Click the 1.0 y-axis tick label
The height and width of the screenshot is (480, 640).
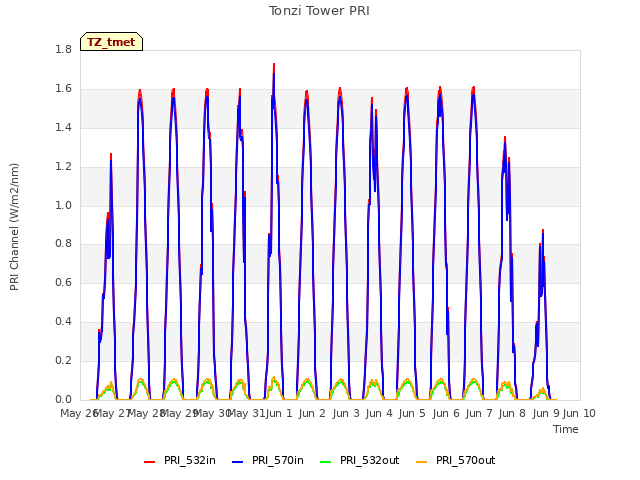pos(63,205)
